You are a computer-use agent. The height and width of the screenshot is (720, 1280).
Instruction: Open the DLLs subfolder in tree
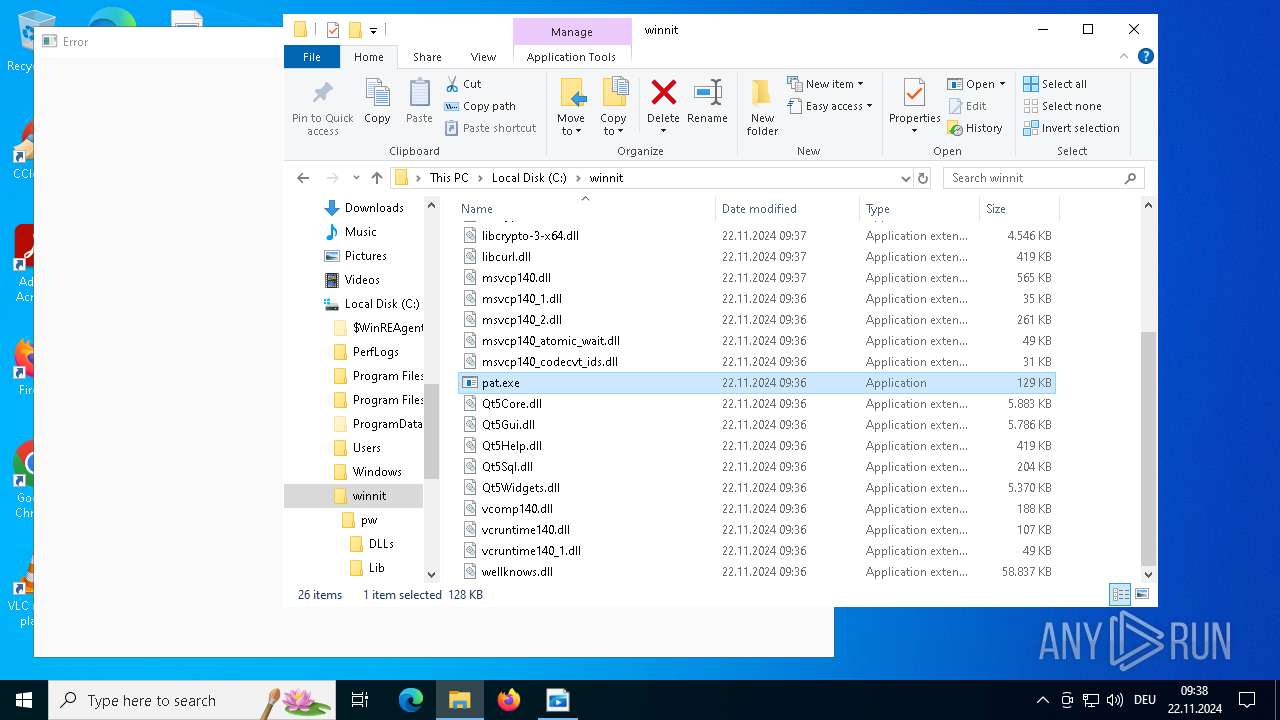(x=381, y=544)
